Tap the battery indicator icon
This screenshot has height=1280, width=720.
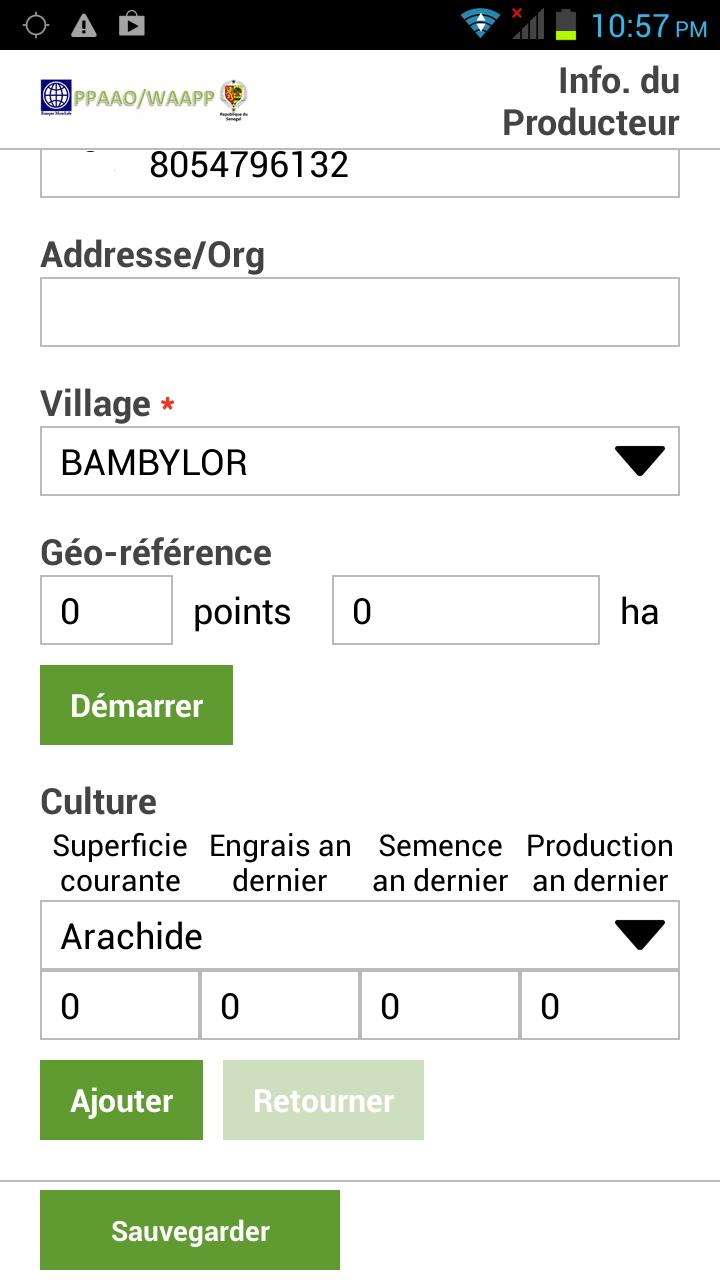[566, 24]
